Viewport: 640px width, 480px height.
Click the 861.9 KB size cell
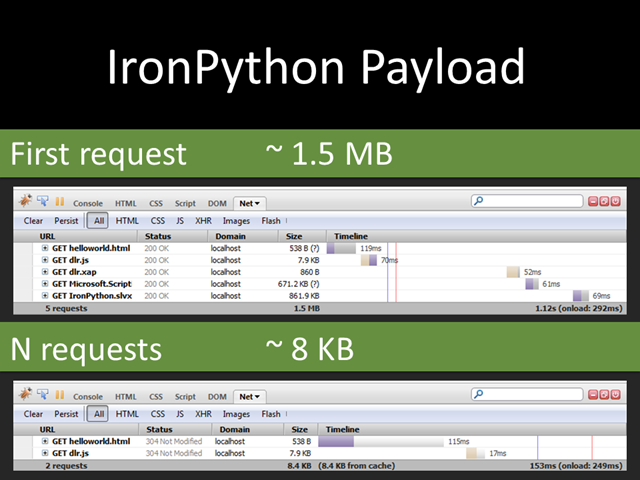(x=304, y=296)
